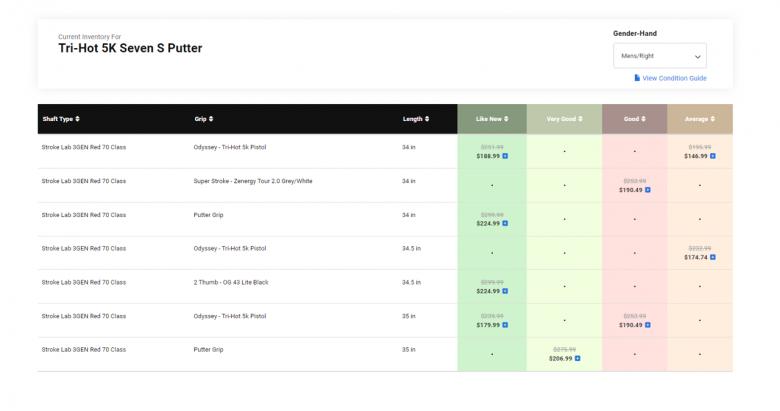The height and width of the screenshot is (411, 780).
Task: Click the plus icon beside $206.99
Action: point(579,357)
